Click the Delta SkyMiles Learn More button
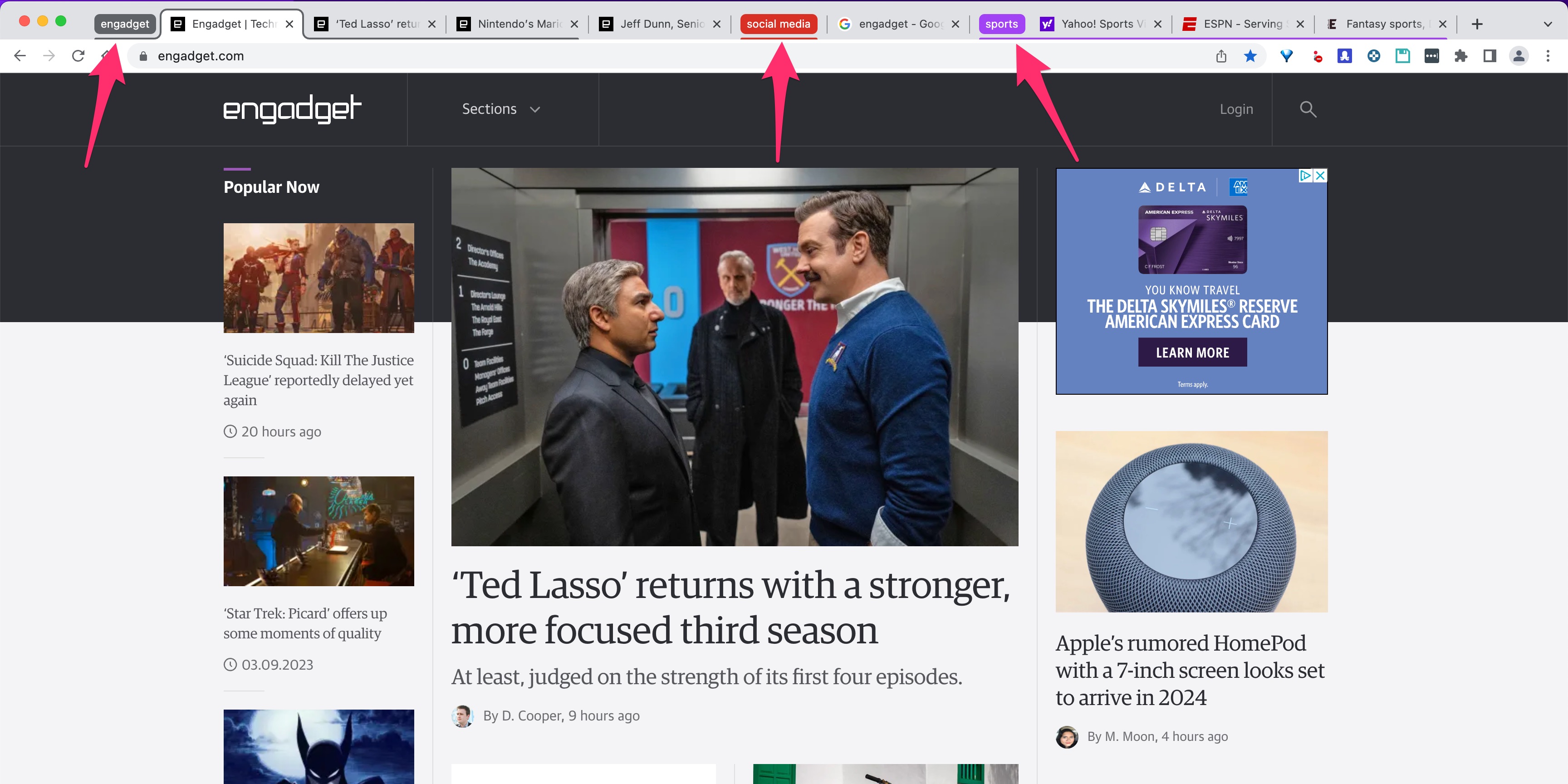The height and width of the screenshot is (784, 1568). click(1192, 351)
